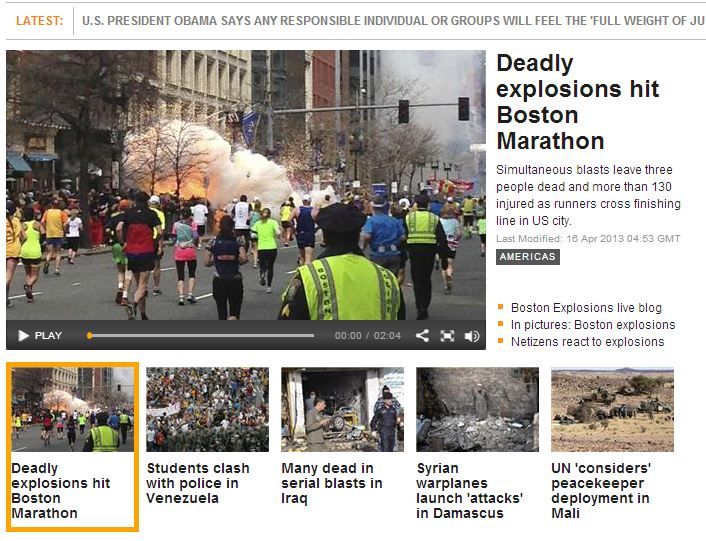Mute the video using the speaker icon

pyautogui.click(x=471, y=336)
